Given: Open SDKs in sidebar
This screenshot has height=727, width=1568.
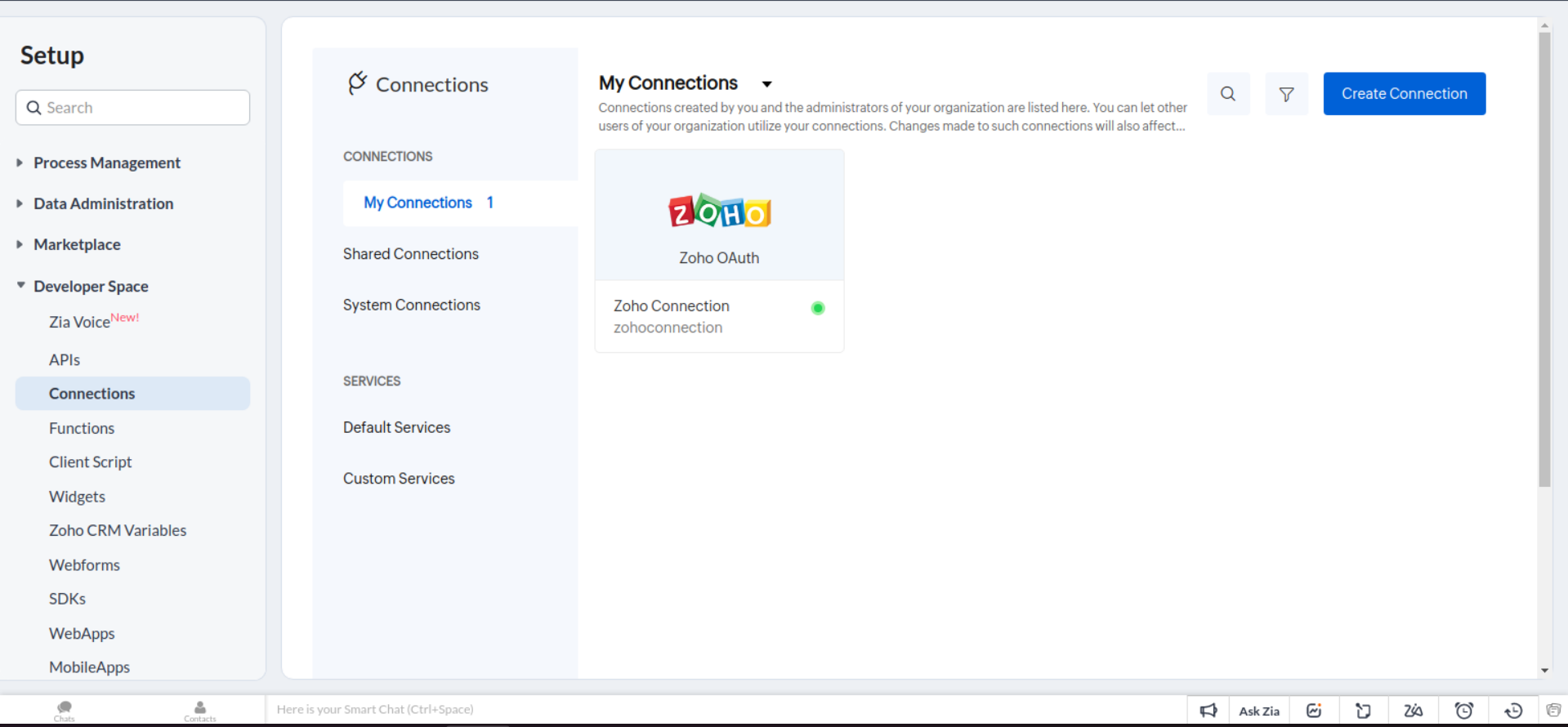Looking at the screenshot, I should click(x=67, y=599).
